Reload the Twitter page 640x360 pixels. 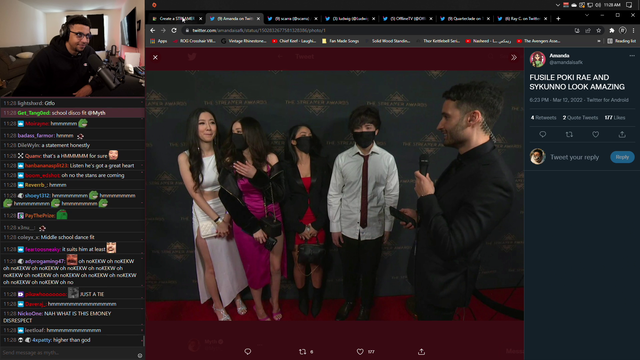tap(174, 31)
